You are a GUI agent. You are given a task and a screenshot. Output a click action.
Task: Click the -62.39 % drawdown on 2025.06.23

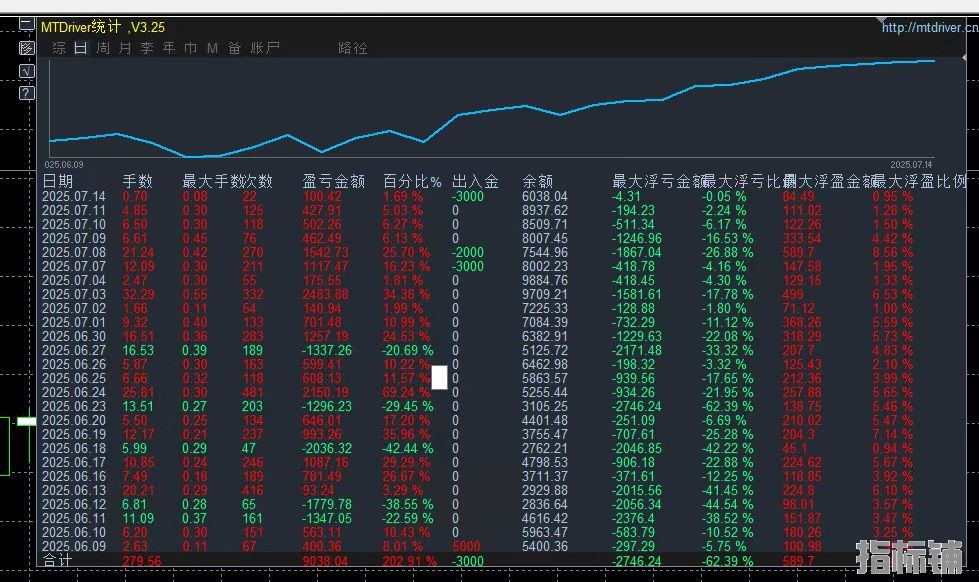(727, 407)
